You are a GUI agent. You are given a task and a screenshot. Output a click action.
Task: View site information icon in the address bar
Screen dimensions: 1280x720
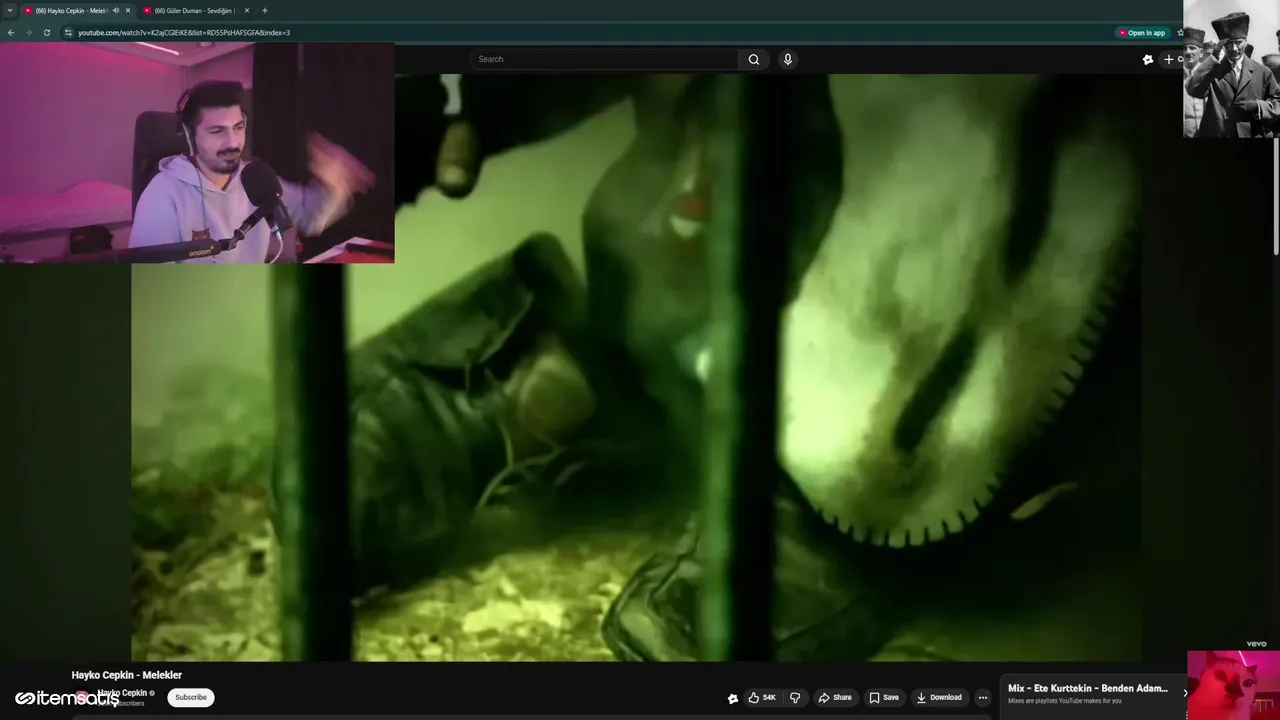click(x=68, y=32)
